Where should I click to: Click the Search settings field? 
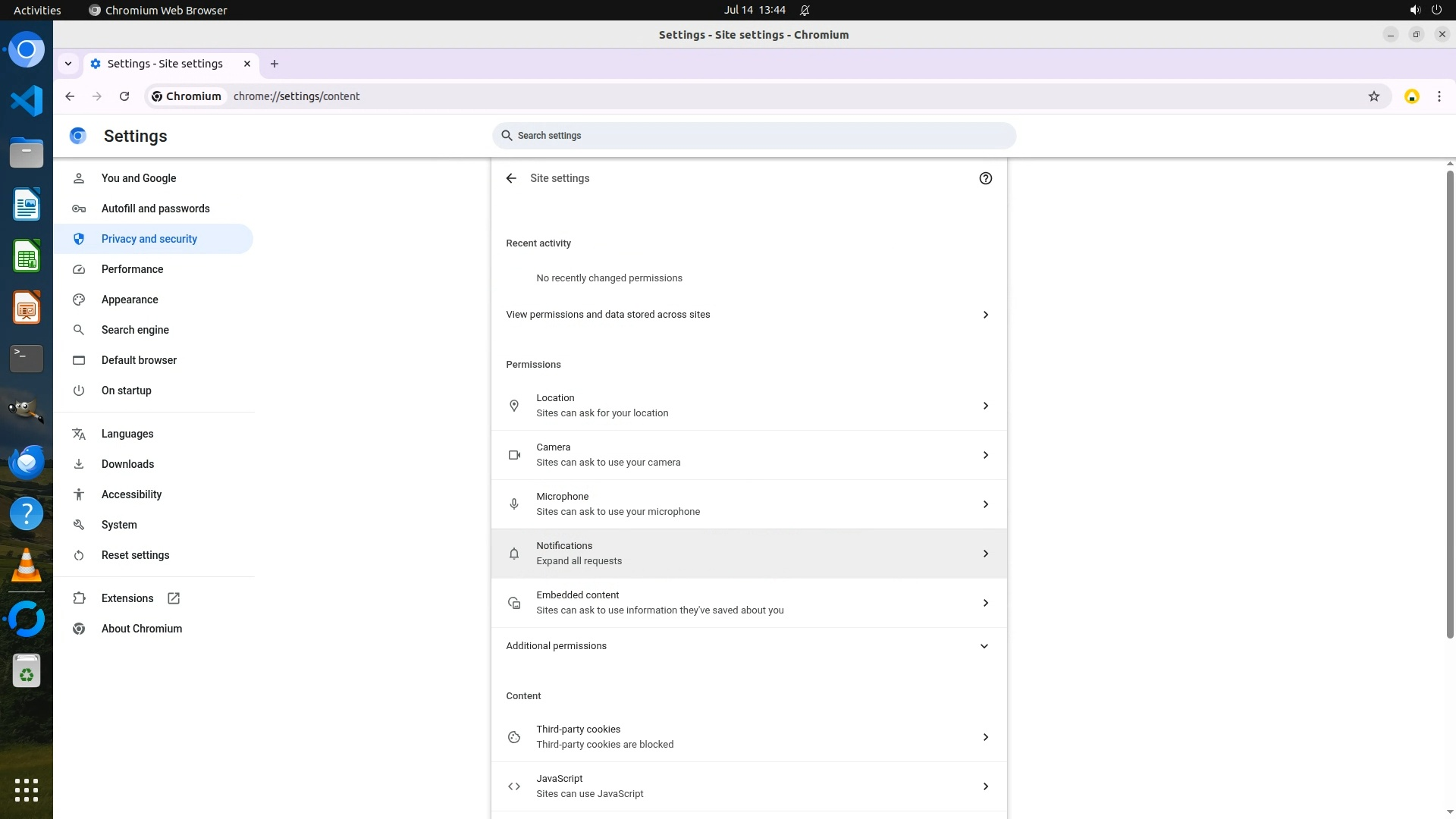click(754, 136)
